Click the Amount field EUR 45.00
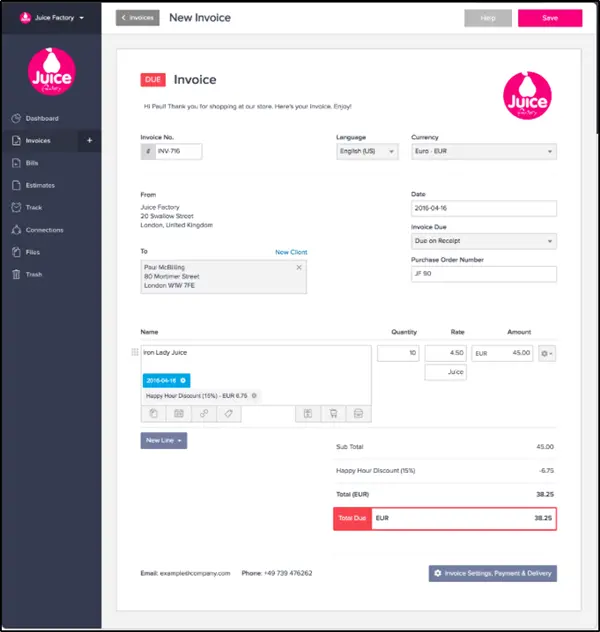 (502, 353)
